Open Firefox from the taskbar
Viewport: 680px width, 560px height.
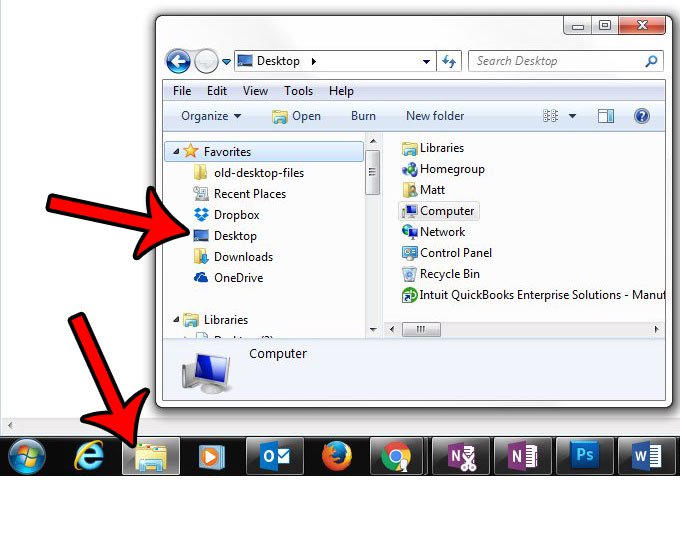point(337,456)
